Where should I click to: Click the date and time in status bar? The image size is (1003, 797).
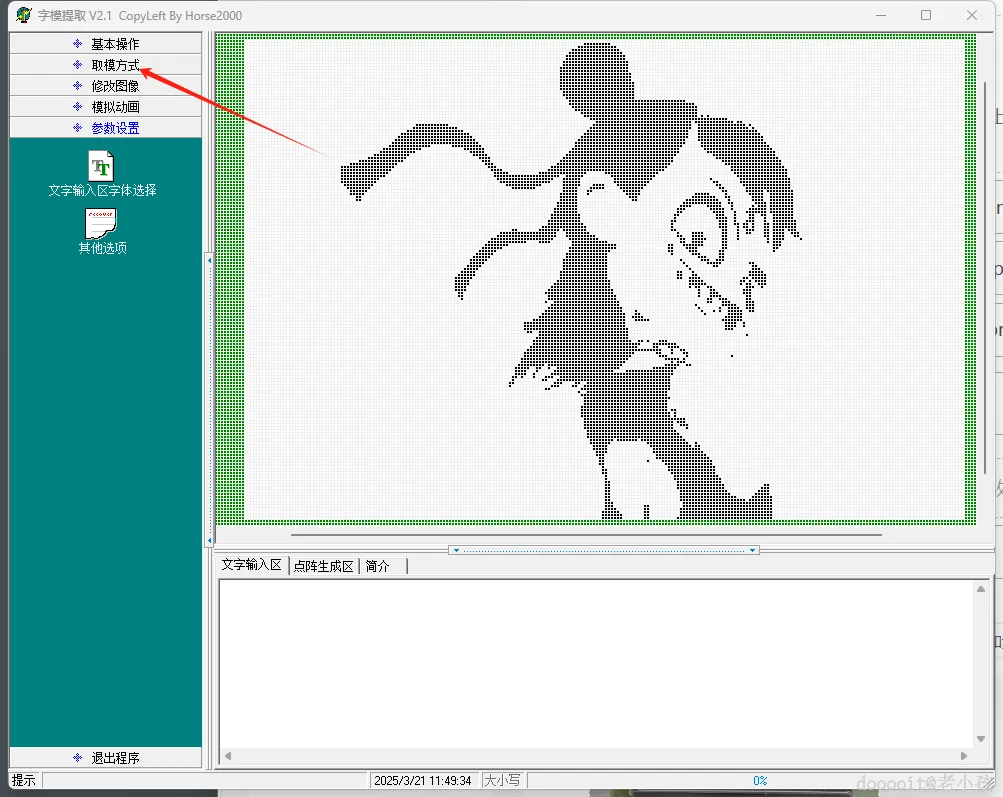[x=423, y=780]
